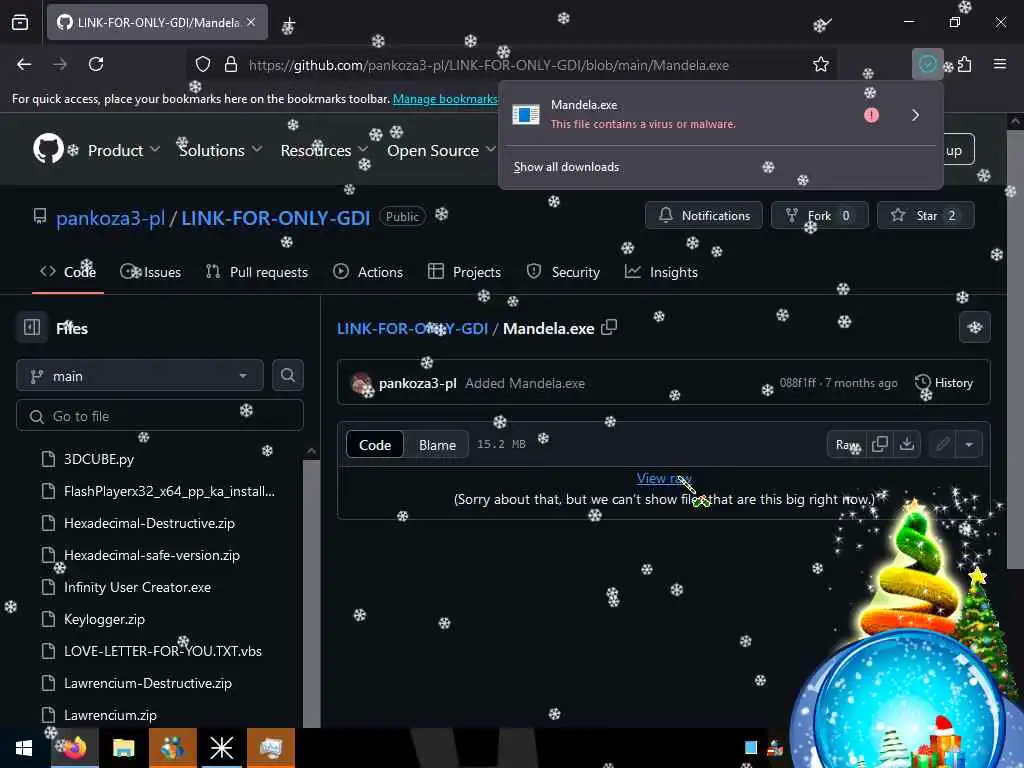Image resolution: width=1024 pixels, height=768 pixels.
Task: Open the more file actions button
Action: (x=974, y=327)
